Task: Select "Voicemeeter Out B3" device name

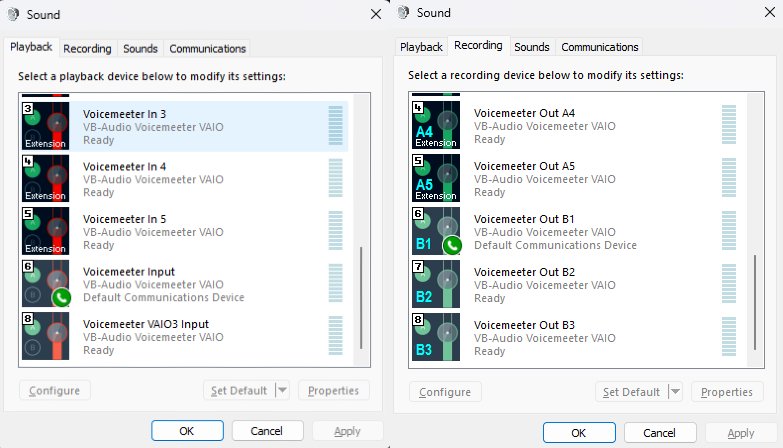Action: click(x=524, y=325)
